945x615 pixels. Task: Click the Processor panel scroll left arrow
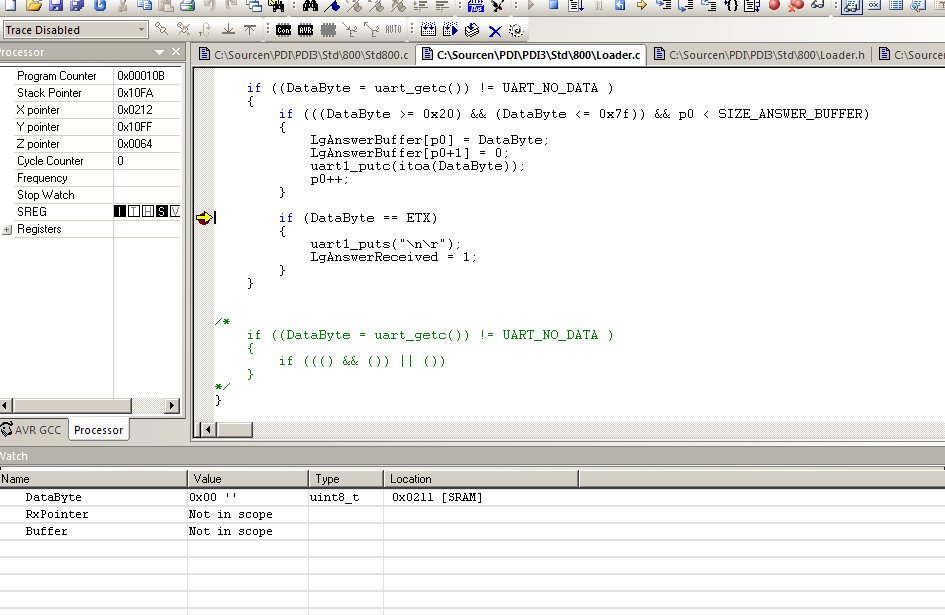point(5,406)
